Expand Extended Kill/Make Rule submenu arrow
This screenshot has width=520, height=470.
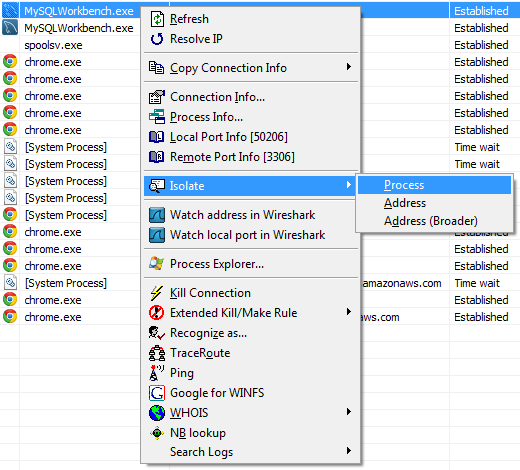349,312
